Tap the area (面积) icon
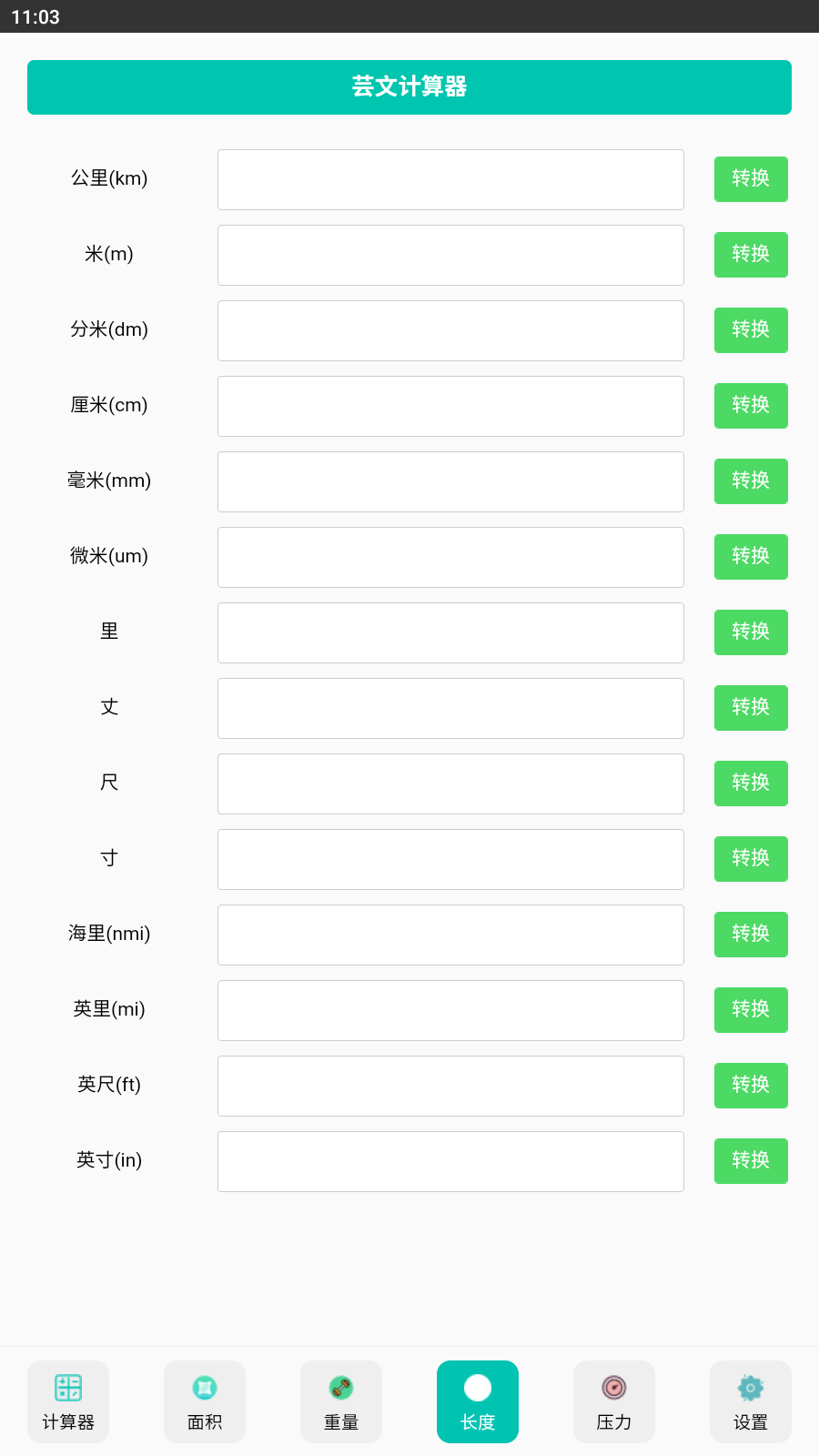This screenshot has height=1456, width=819. click(x=205, y=1389)
